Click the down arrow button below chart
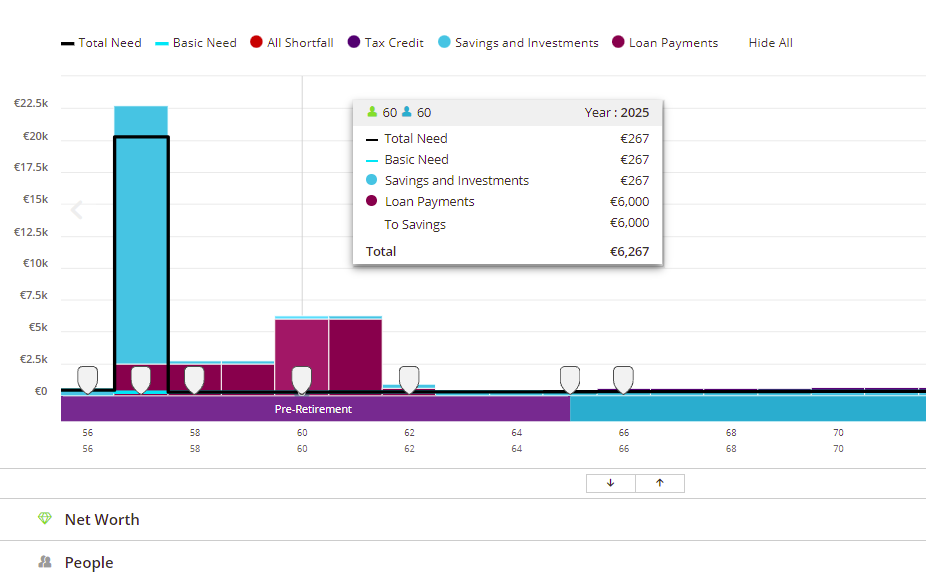926x574 pixels. pyautogui.click(x=611, y=483)
